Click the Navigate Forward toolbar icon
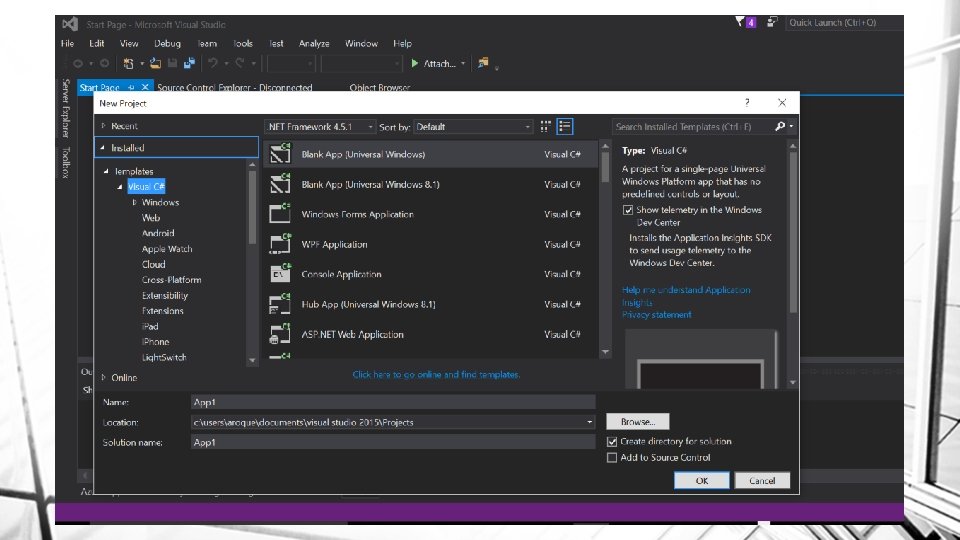The image size is (960, 540). [x=105, y=63]
